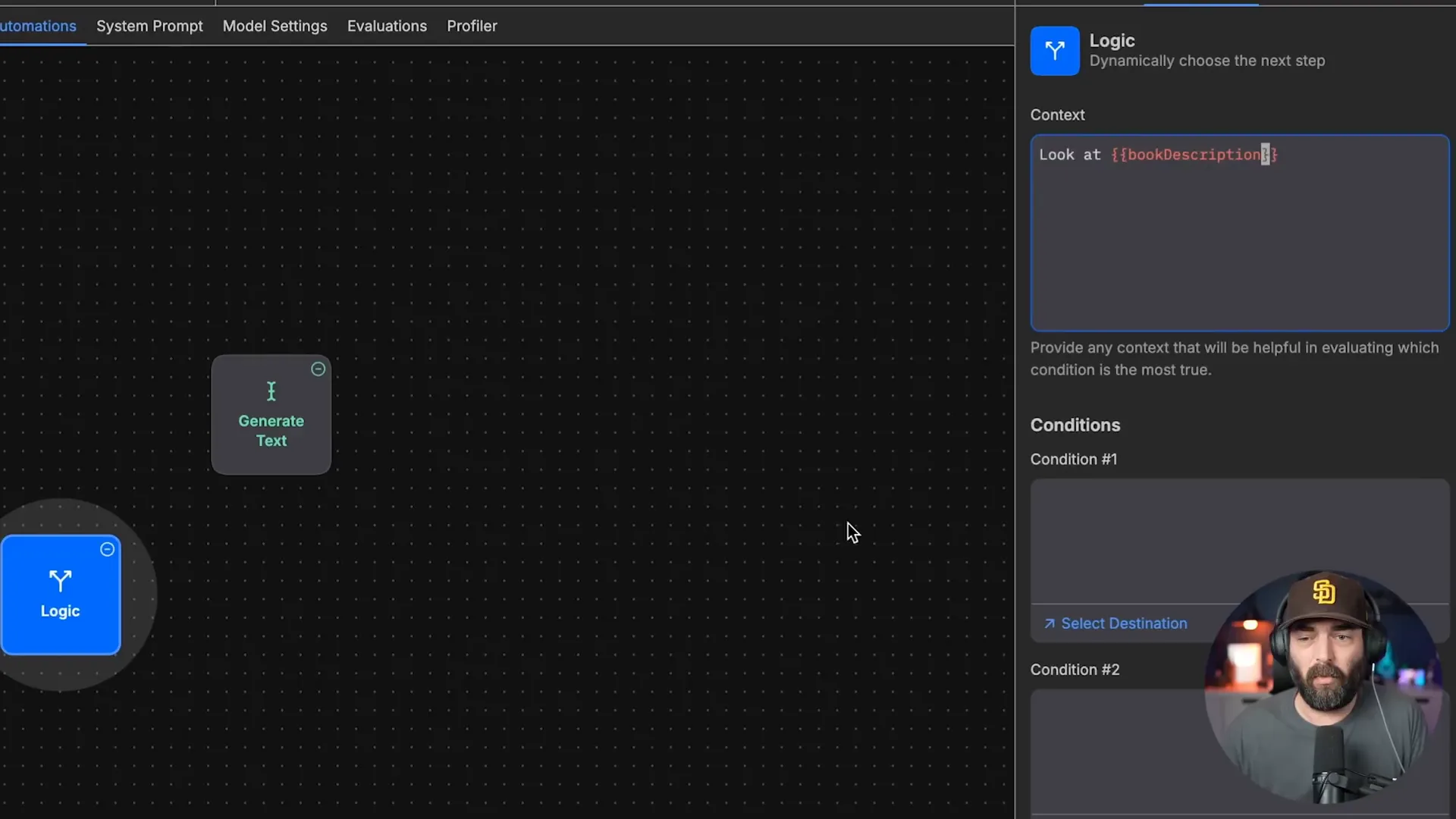Click Select Destination under Condition #1
Image resolution: width=1456 pixels, height=819 pixels.
point(1123,623)
